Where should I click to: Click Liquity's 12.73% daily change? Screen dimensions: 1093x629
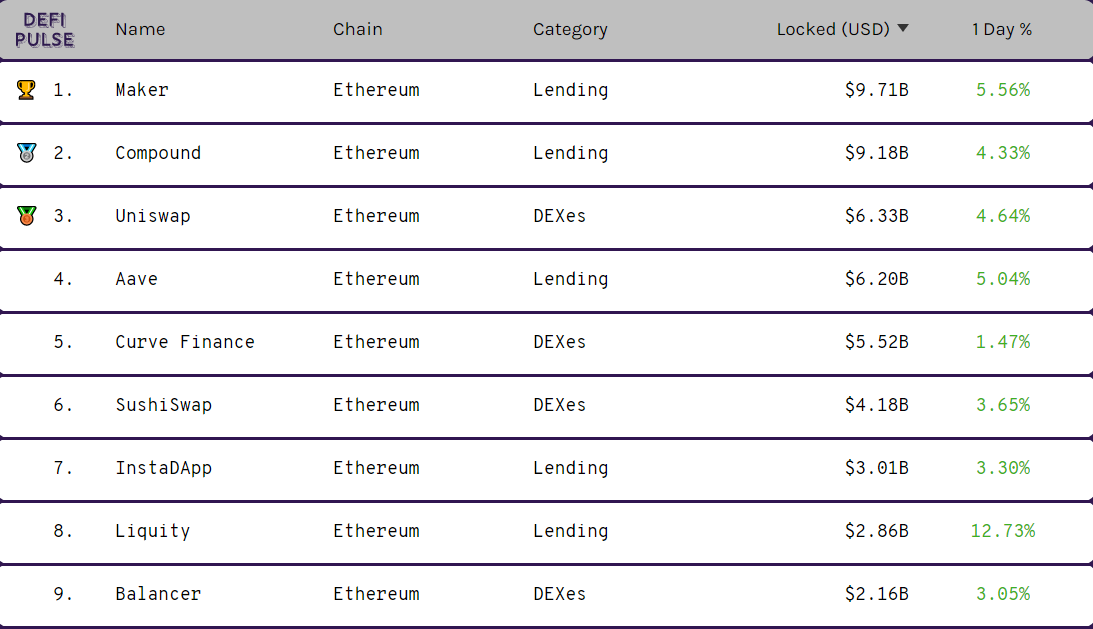(x=1002, y=531)
